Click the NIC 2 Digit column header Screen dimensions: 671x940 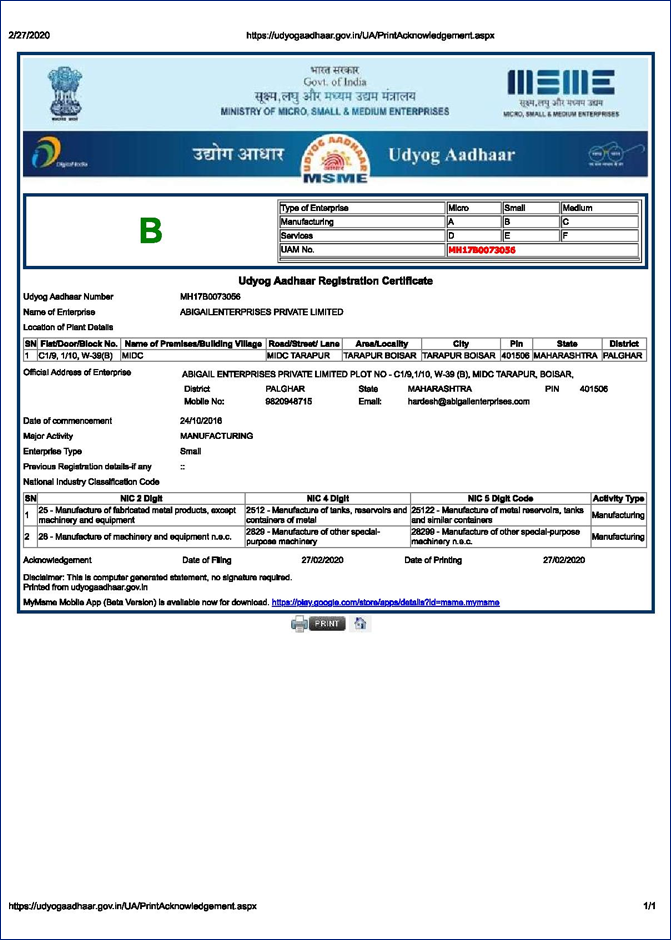tap(141, 498)
